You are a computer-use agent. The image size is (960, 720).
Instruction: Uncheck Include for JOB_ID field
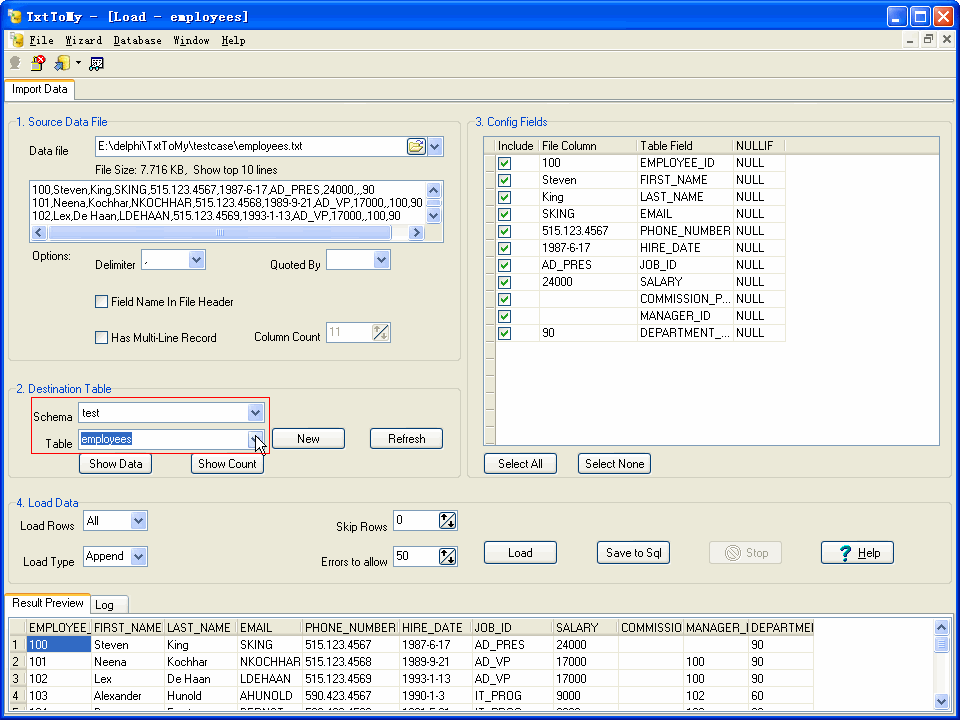[x=504, y=265]
